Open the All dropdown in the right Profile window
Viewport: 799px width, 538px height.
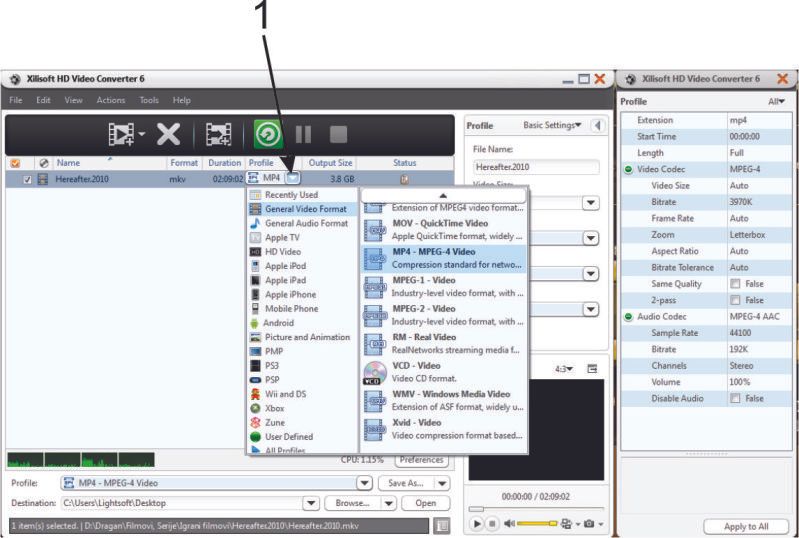[776, 101]
